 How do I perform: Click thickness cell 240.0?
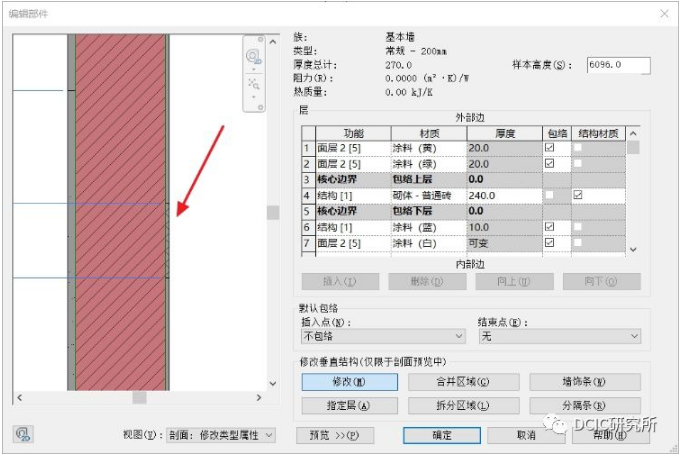[x=505, y=196]
